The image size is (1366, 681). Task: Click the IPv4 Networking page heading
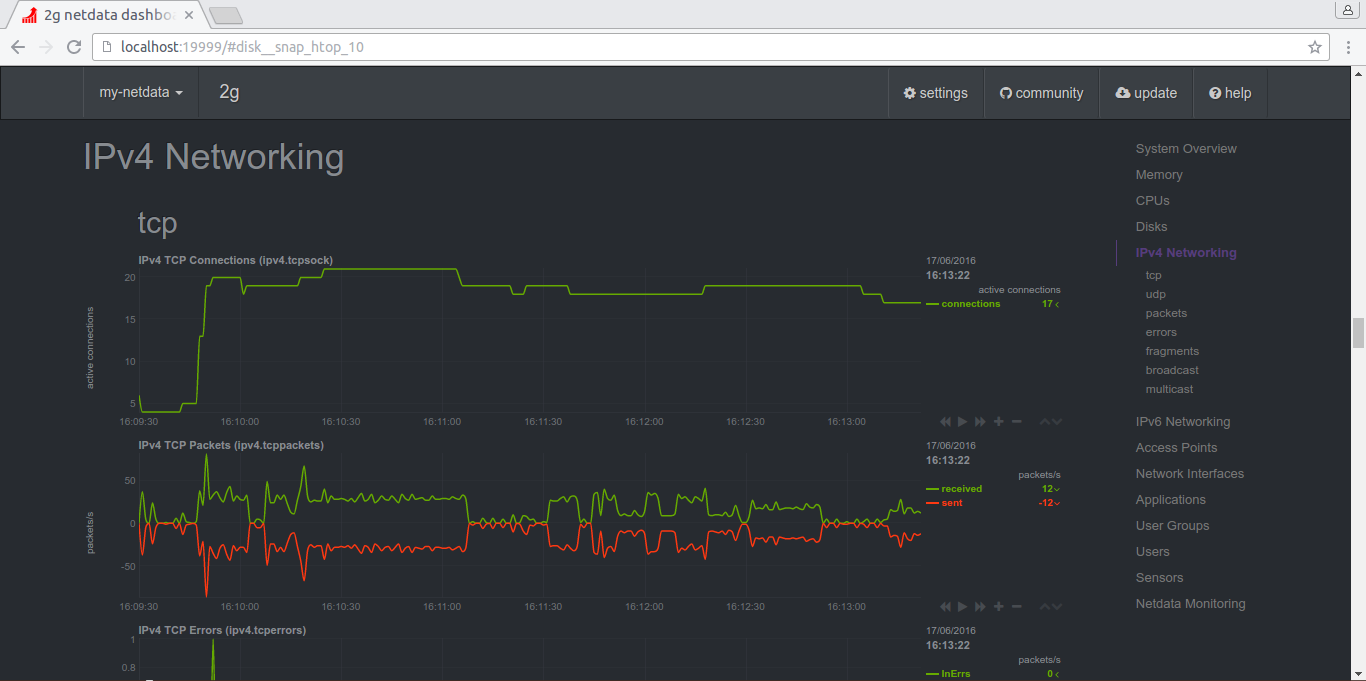[x=214, y=157]
